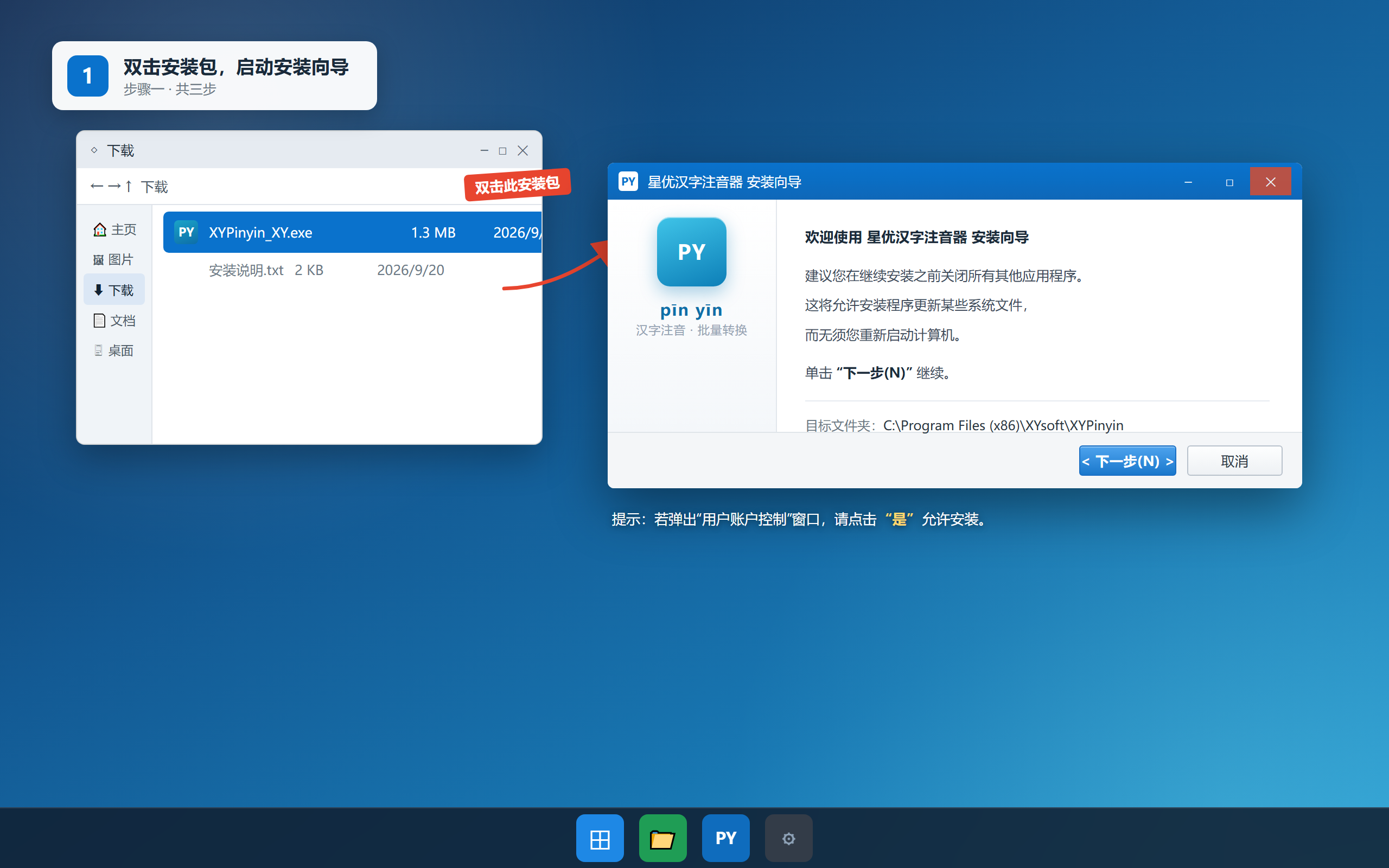
Task: Click the picture icon beside 图片
Action: 99,260
